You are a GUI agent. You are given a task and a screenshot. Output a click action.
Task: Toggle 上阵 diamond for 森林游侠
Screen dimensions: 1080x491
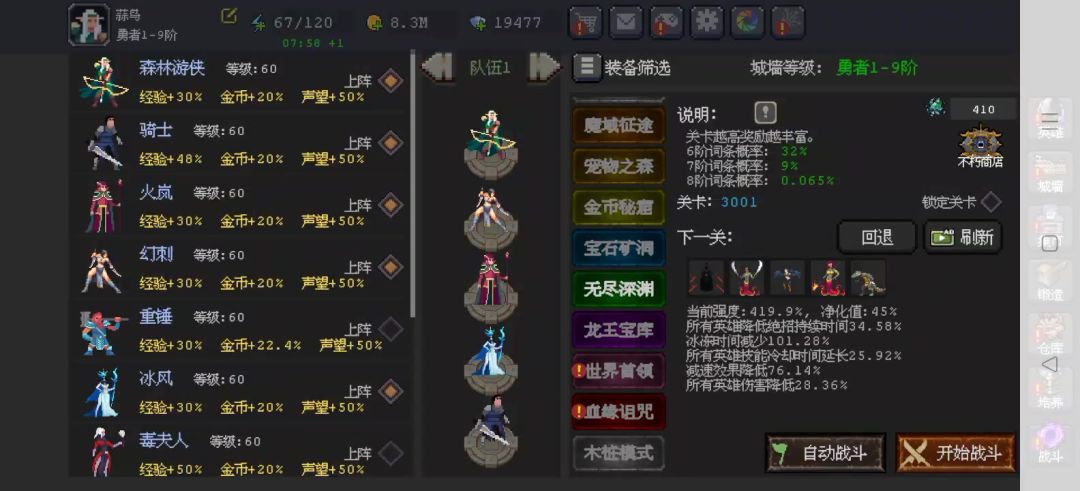[391, 81]
